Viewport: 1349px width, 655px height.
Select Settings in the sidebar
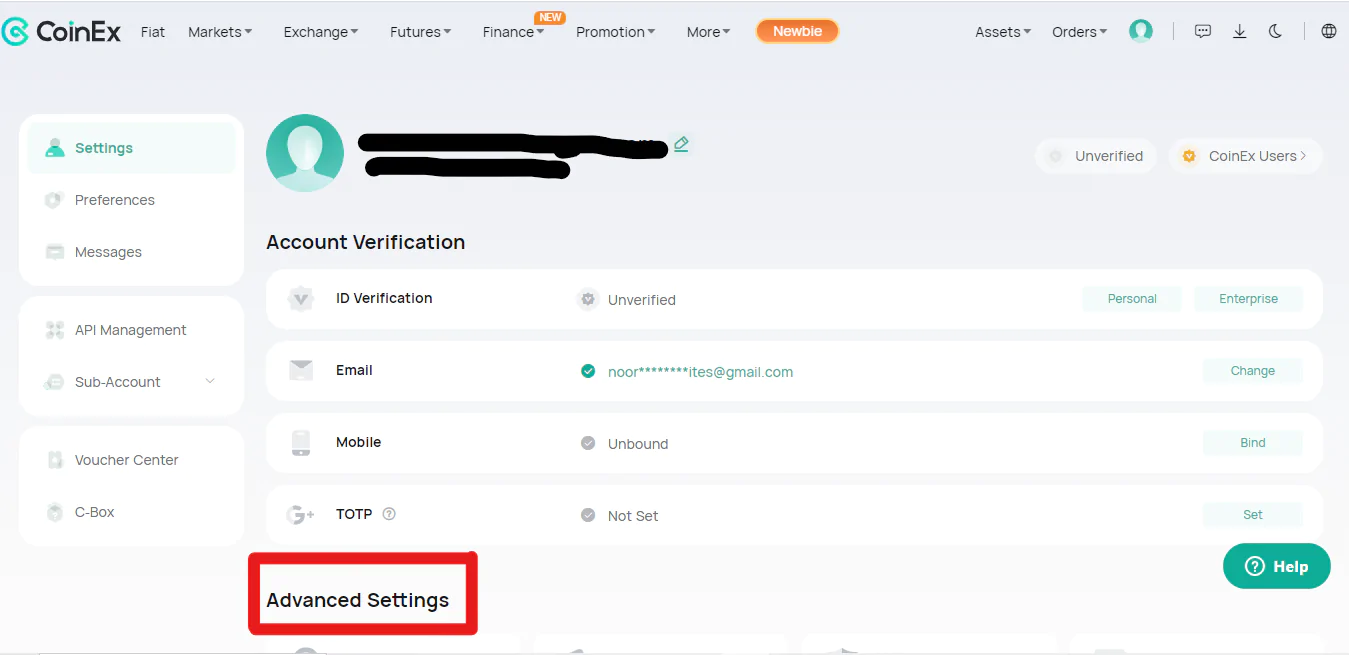[131, 148]
